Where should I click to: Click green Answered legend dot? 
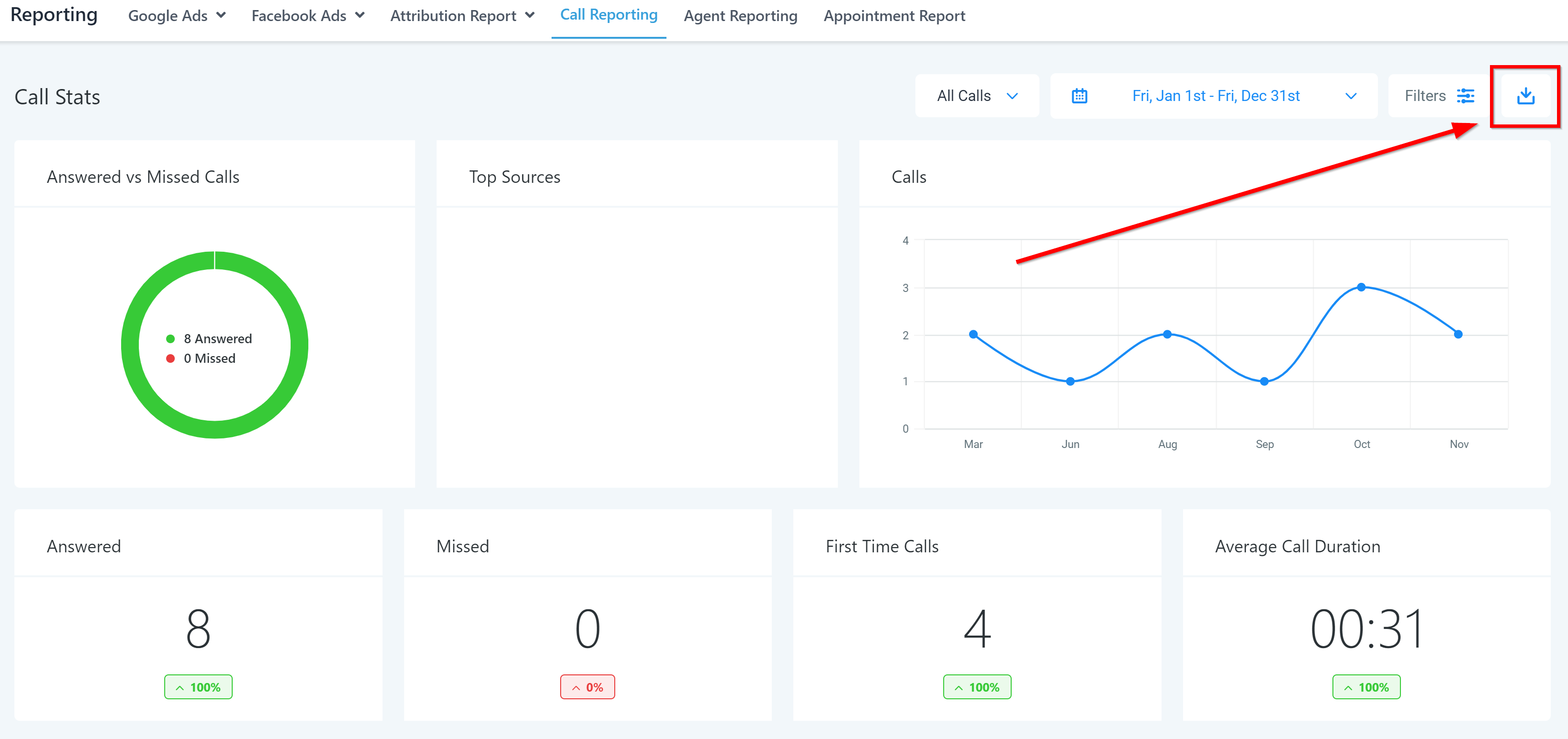[x=170, y=339]
